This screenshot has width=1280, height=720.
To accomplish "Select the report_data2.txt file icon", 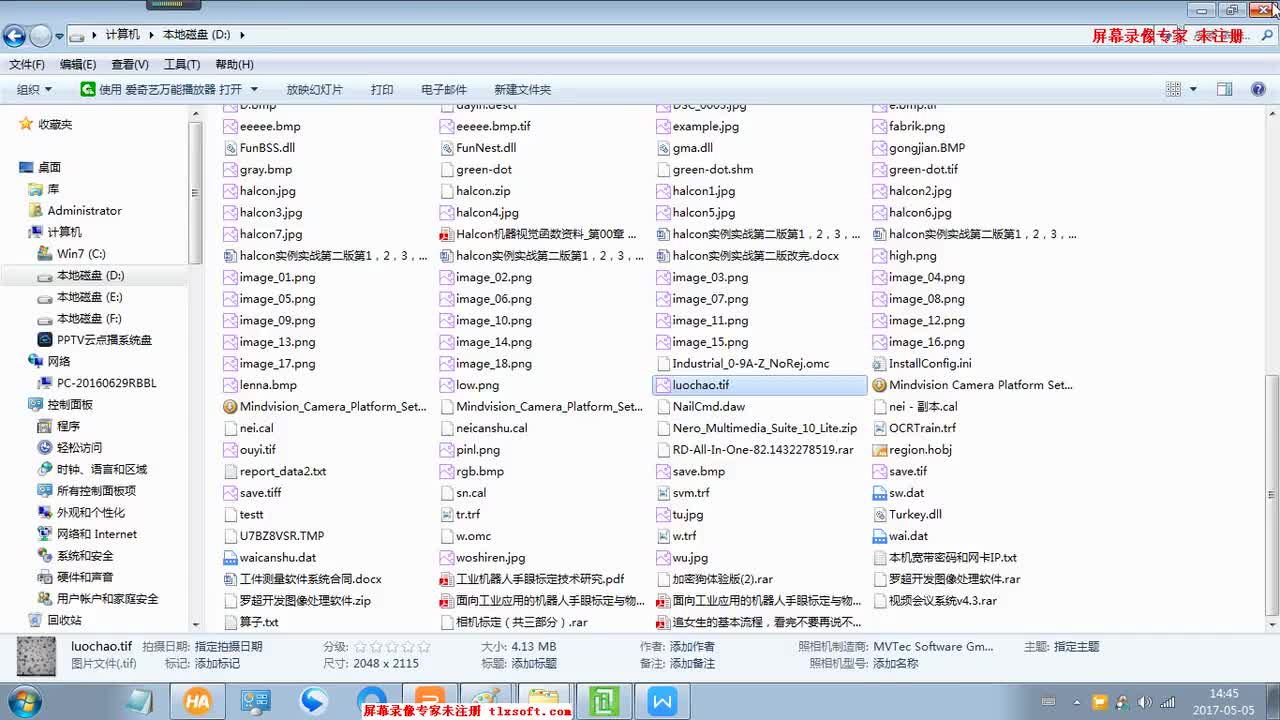I will [x=231, y=471].
